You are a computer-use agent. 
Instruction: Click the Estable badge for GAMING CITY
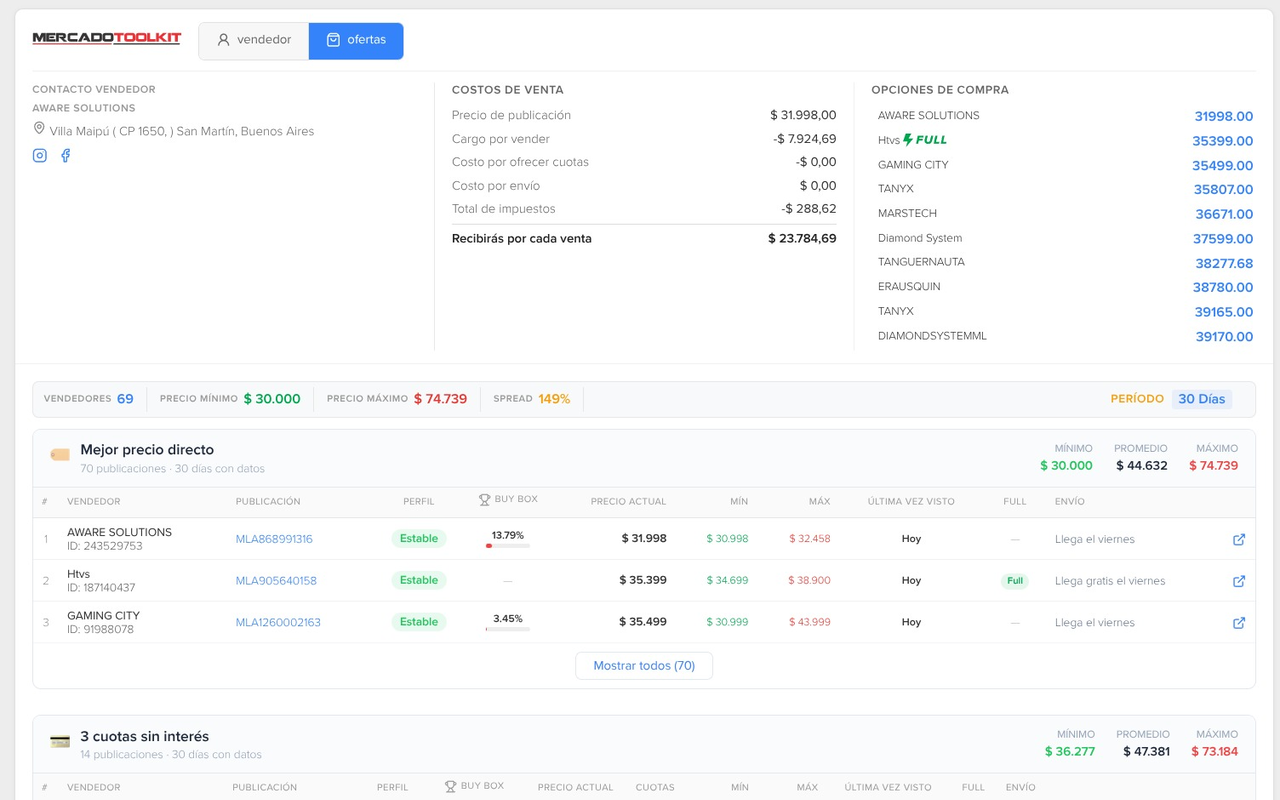tap(419, 622)
